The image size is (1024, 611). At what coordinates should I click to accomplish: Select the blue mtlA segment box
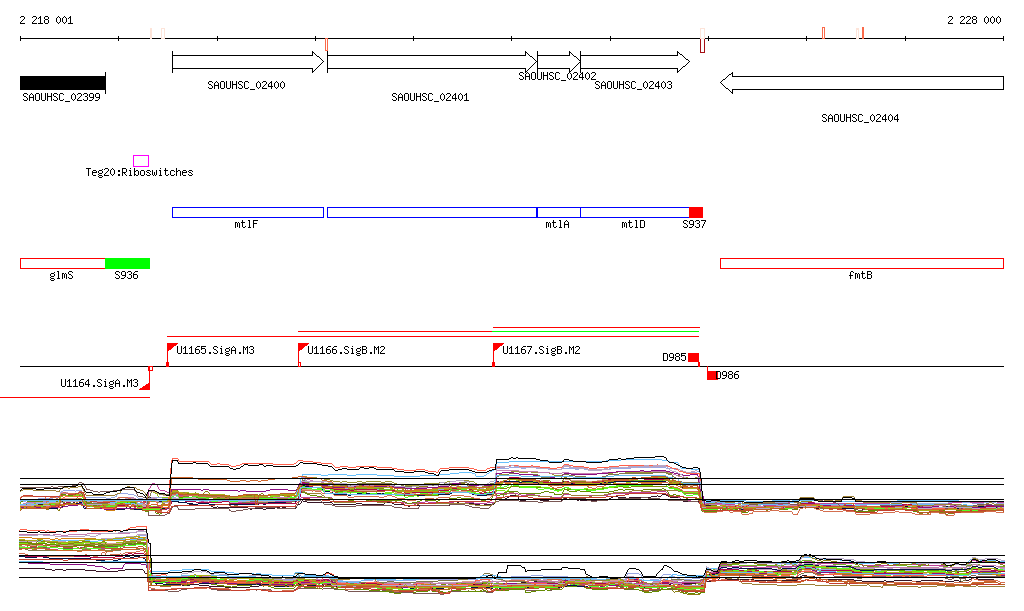[558, 212]
